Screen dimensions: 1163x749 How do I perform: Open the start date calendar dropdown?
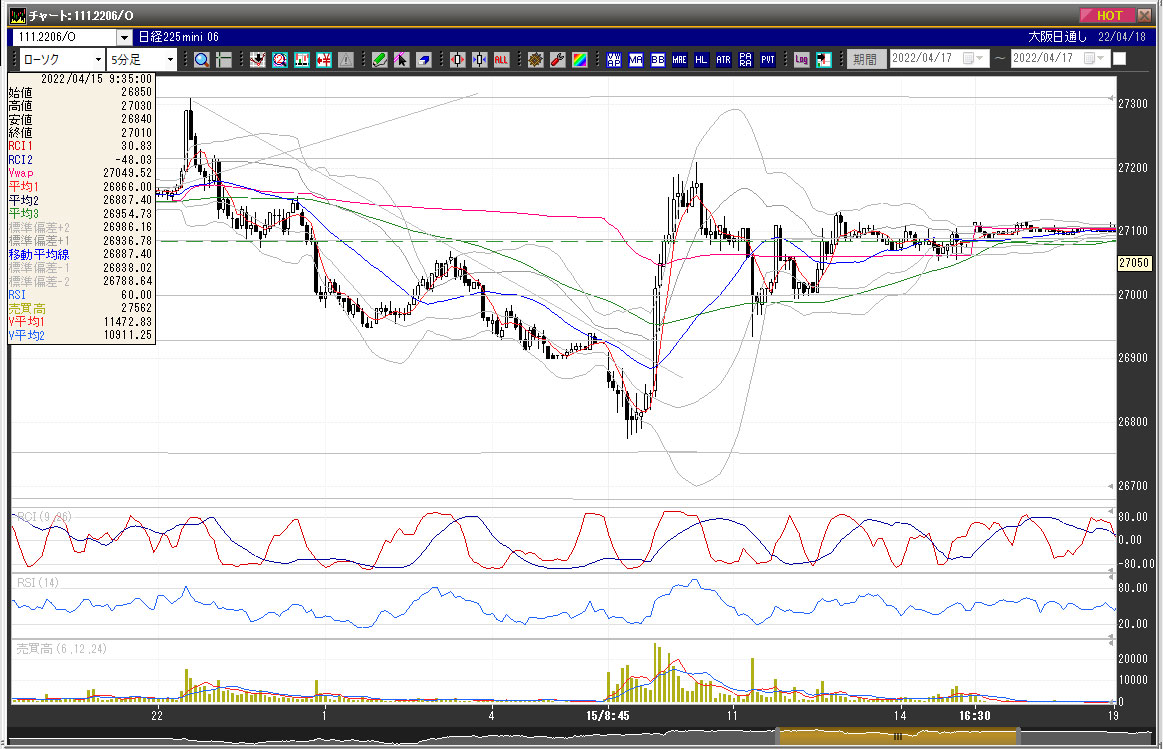(x=974, y=59)
